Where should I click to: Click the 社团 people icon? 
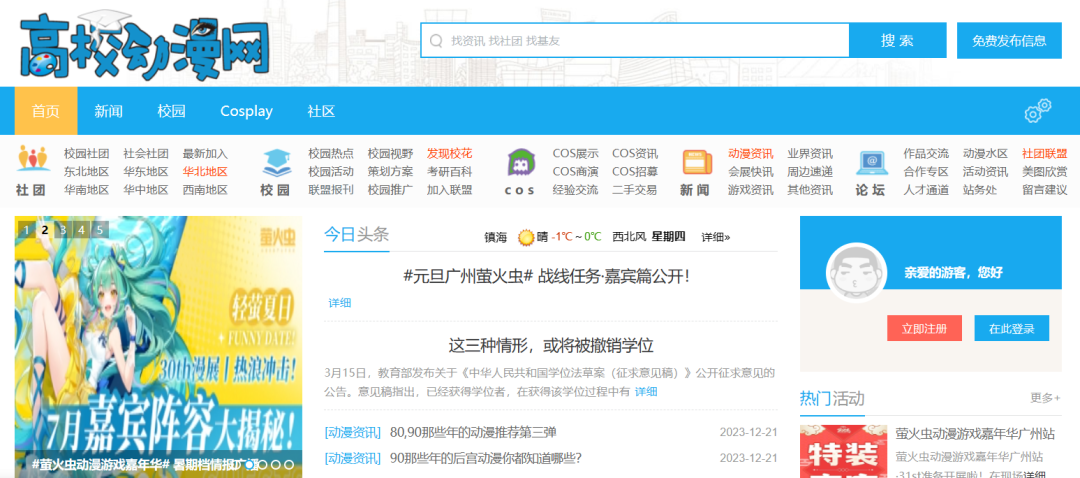tap(32, 160)
